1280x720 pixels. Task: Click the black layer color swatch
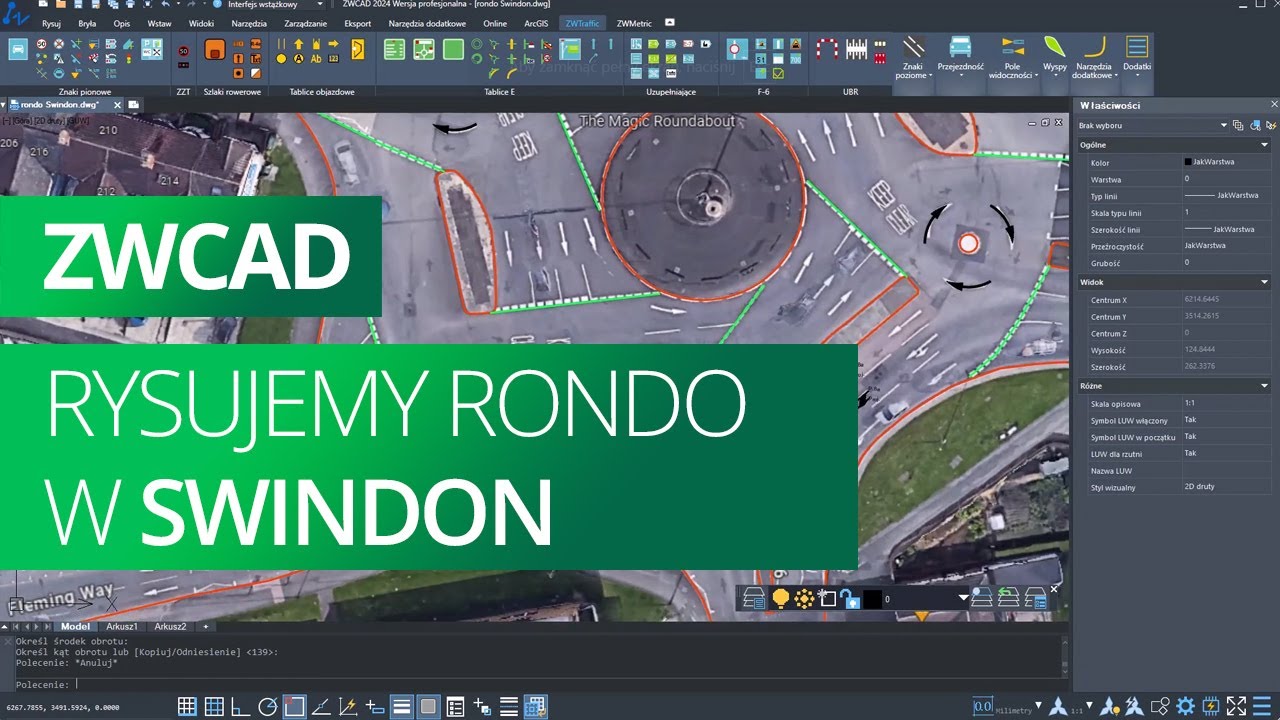[x=873, y=598]
